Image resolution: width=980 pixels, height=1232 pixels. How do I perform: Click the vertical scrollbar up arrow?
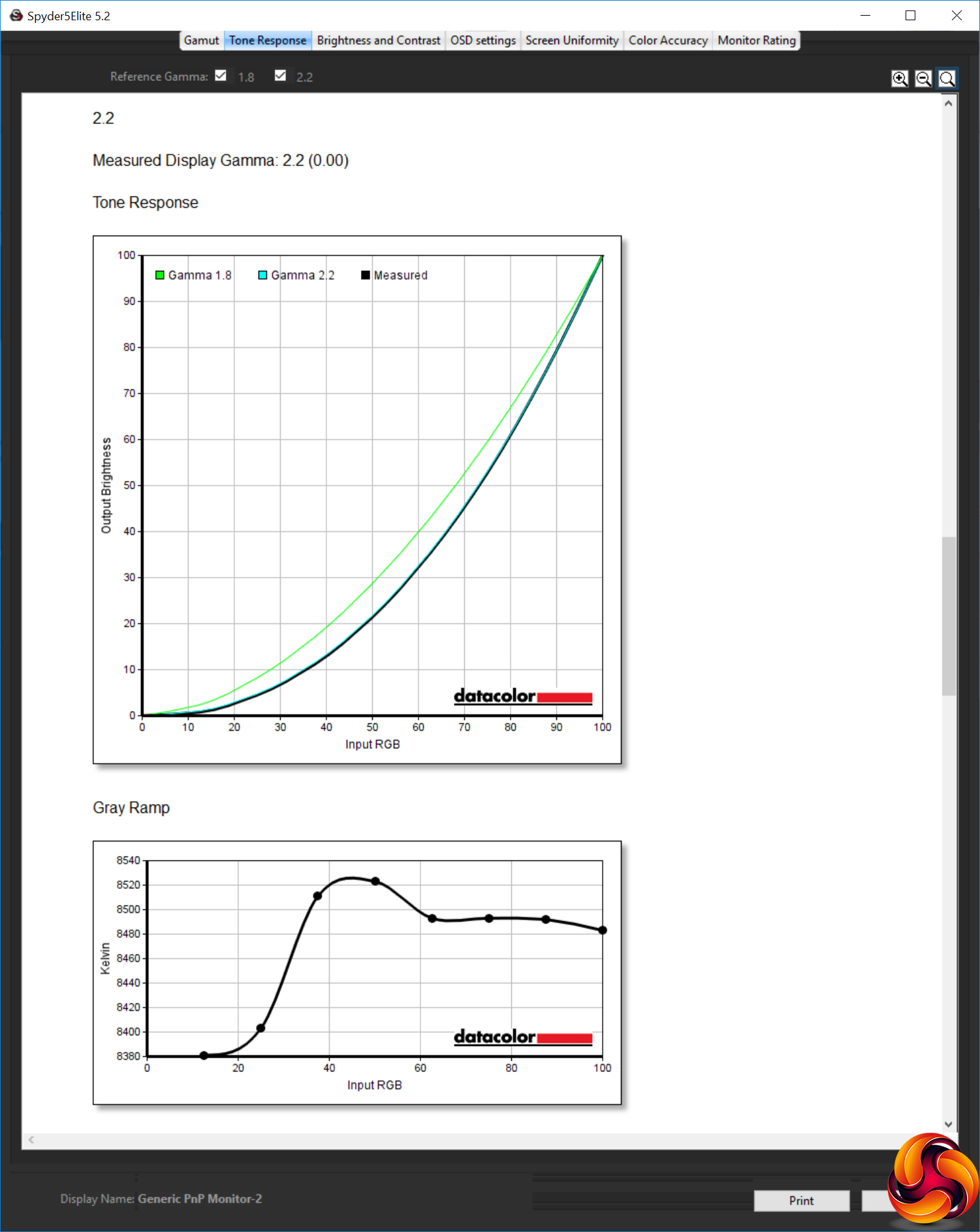point(949,103)
